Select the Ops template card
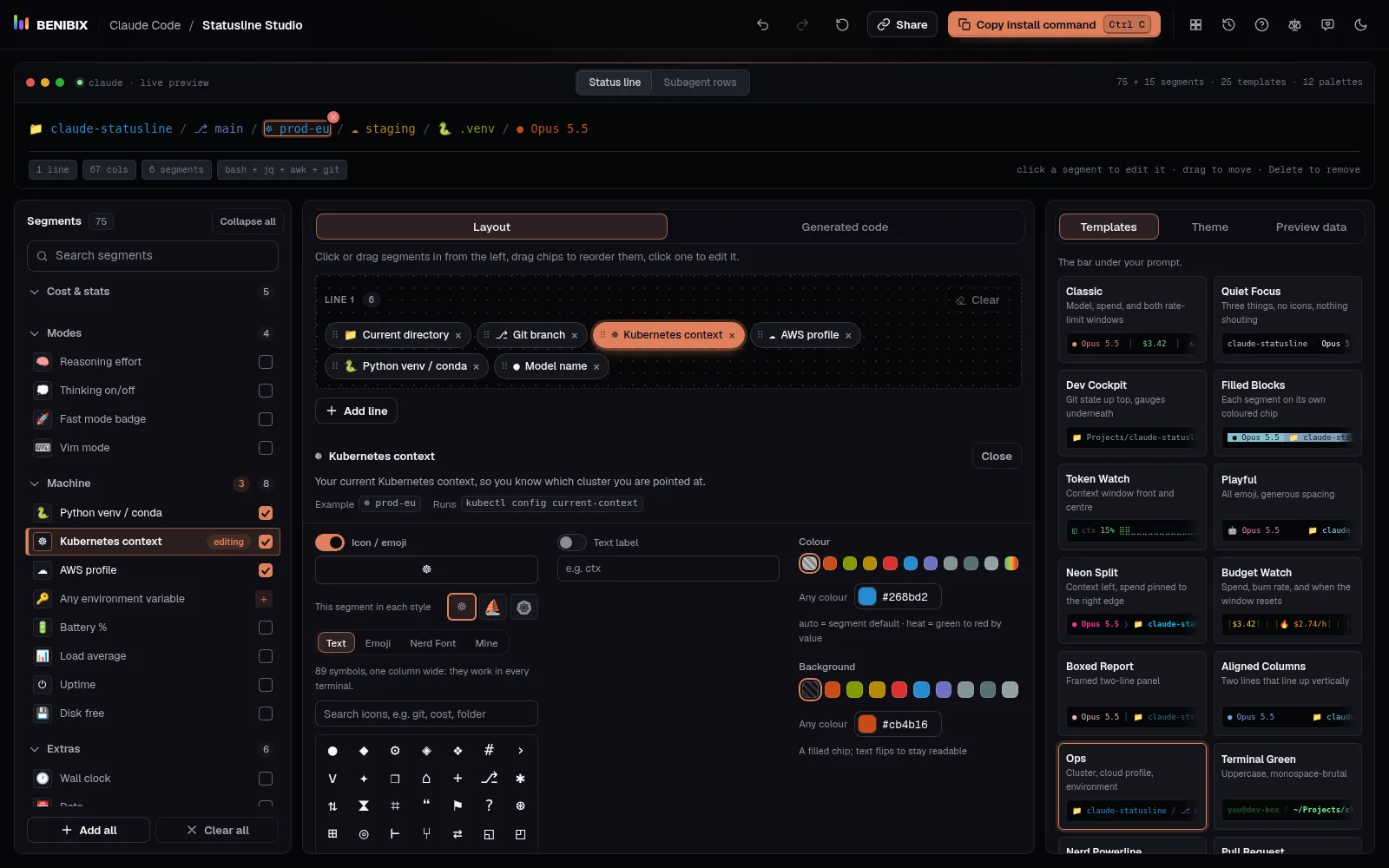The width and height of the screenshot is (1389, 868). pyautogui.click(x=1132, y=786)
